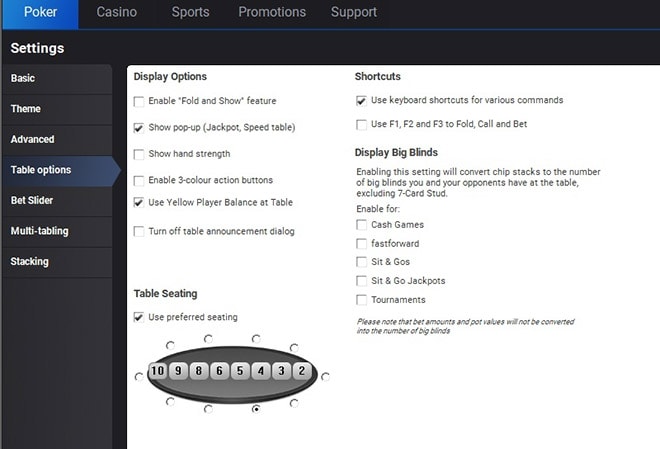This screenshot has width=660, height=449.
Task: Enable the "Fold and Show" feature
Action: [x=139, y=101]
